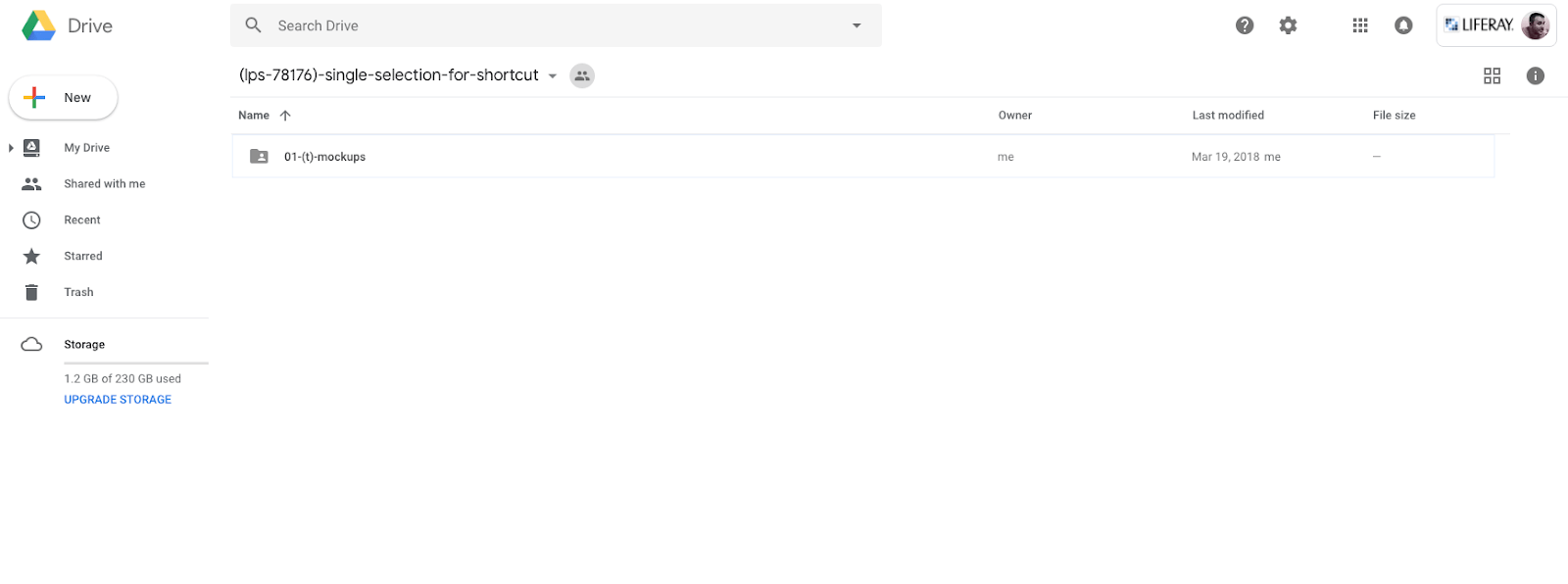Image resolution: width=1568 pixels, height=584 pixels.
Task: Click UPGRADE STORAGE link
Action: (118, 400)
